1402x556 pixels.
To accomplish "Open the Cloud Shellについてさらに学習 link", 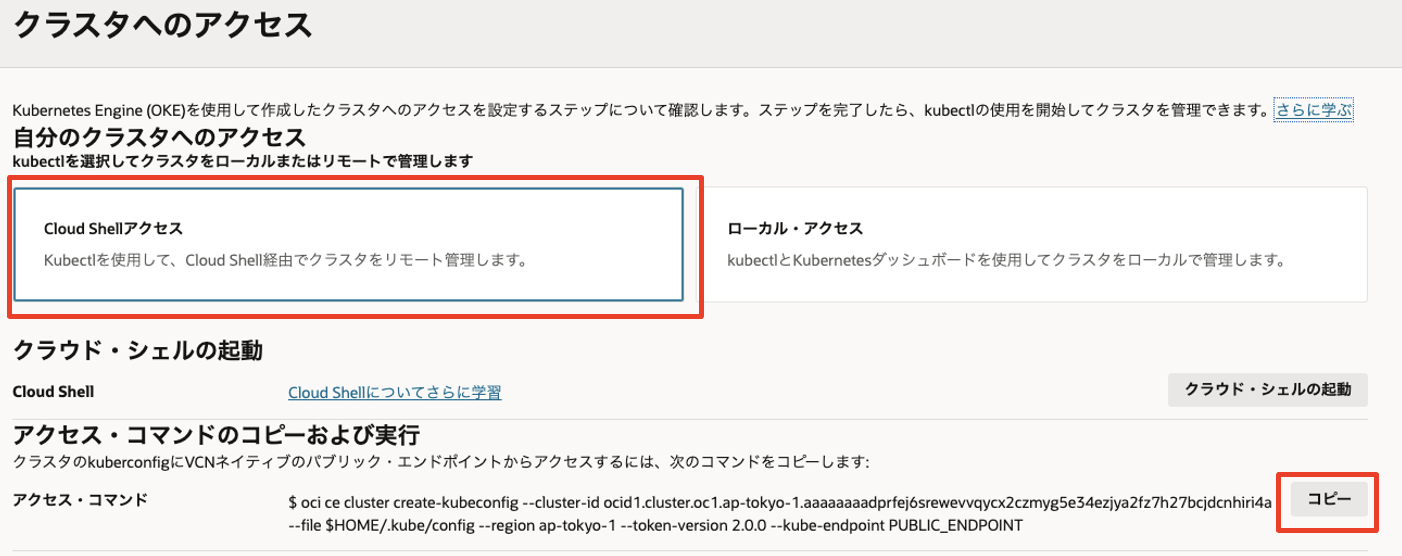I will point(394,392).
